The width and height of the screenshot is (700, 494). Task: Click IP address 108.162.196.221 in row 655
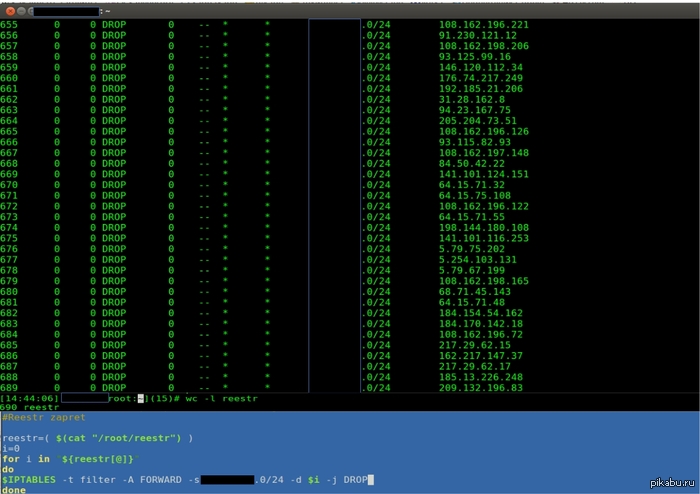[x=483, y=24]
